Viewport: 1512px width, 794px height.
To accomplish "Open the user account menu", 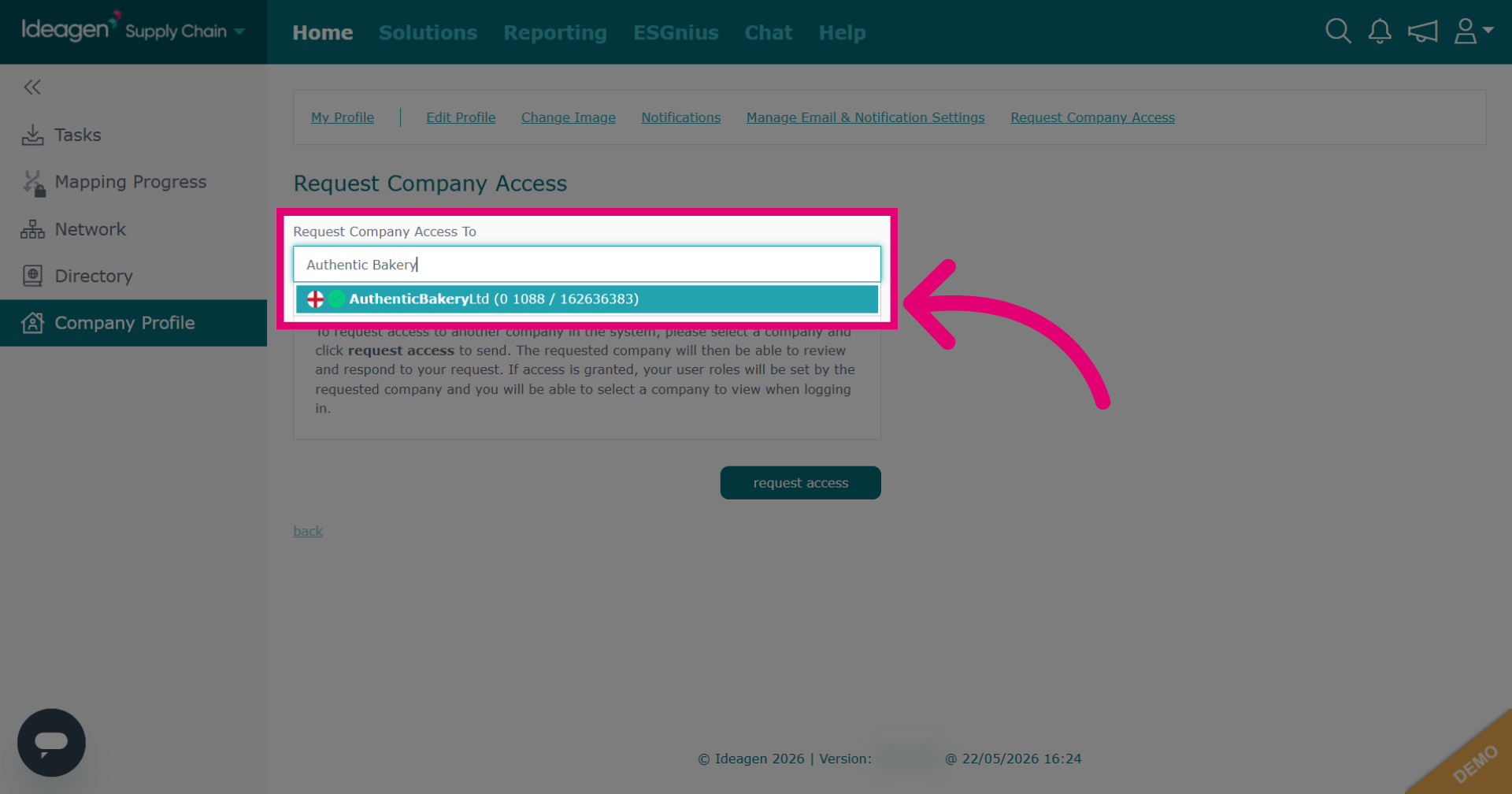I will (1473, 32).
